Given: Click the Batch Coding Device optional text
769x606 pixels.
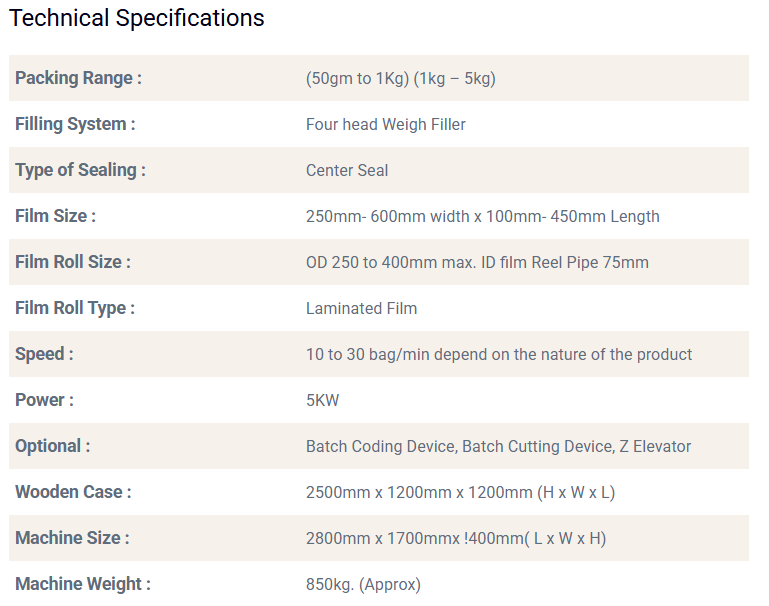Looking at the screenshot, I should coord(381,446).
